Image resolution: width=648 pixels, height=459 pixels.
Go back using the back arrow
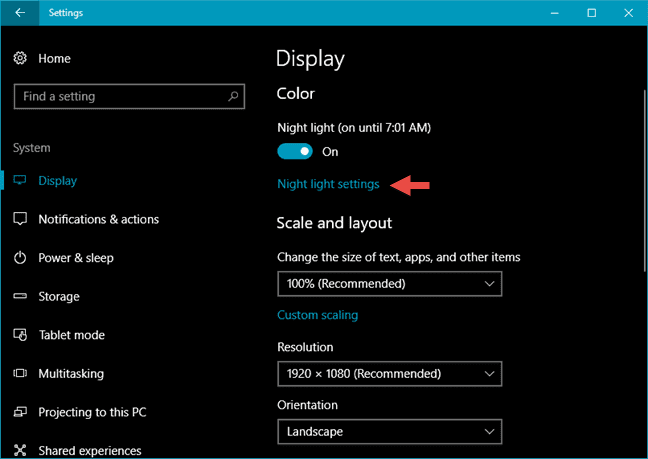pos(20,13)
